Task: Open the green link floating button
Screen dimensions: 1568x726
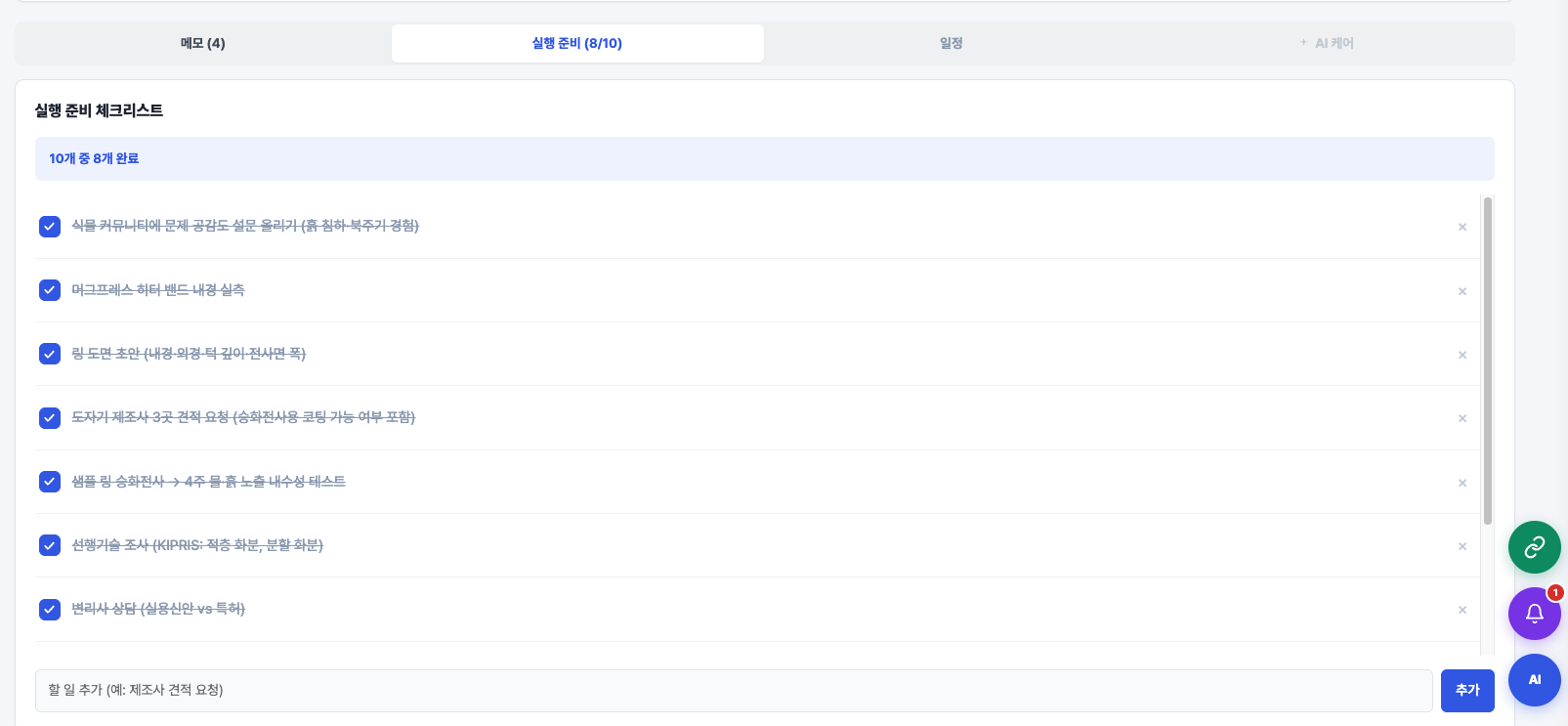Action: pos(1534,547)
